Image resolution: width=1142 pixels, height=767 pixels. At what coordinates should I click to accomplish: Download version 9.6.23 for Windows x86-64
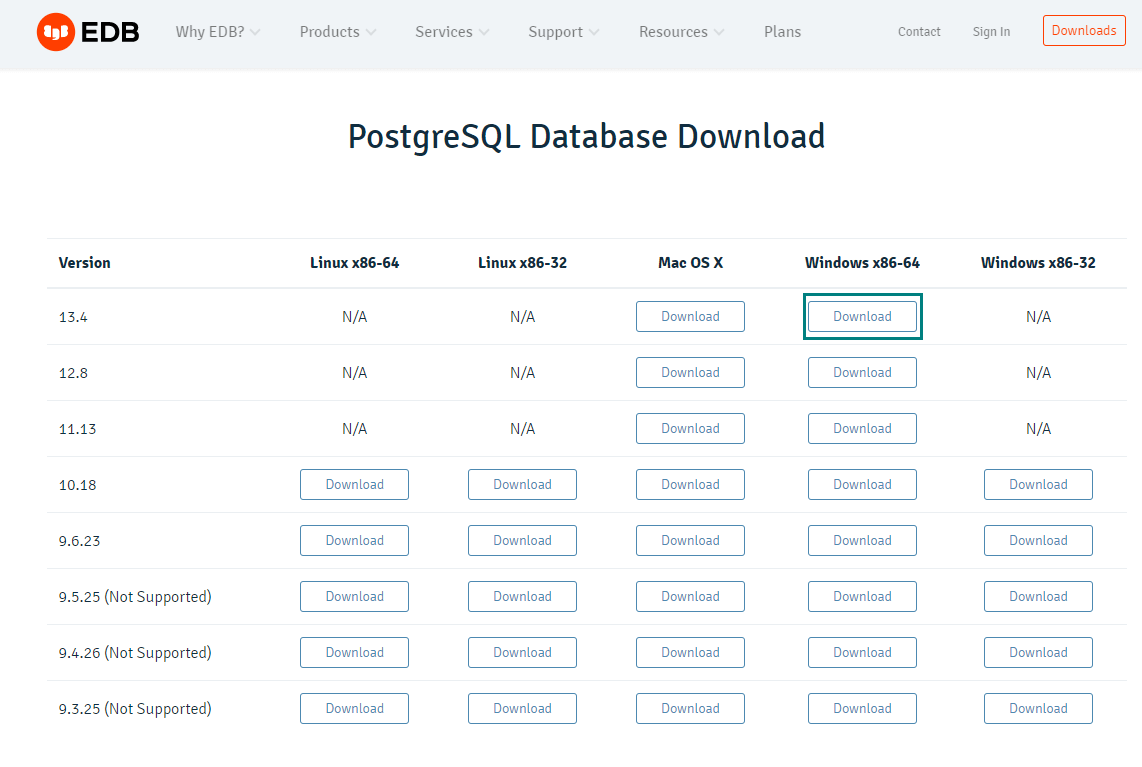[862, 541]
